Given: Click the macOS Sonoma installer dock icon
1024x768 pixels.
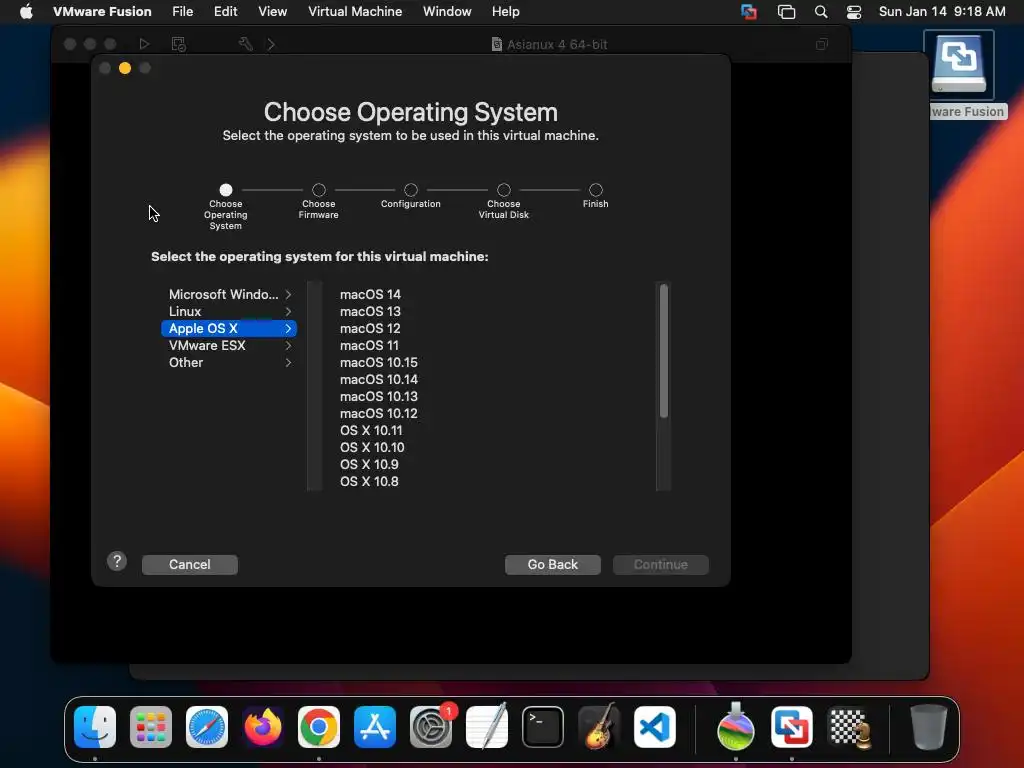Looking at the screenshot, I should pyautogui.click(x=736, y=727).
